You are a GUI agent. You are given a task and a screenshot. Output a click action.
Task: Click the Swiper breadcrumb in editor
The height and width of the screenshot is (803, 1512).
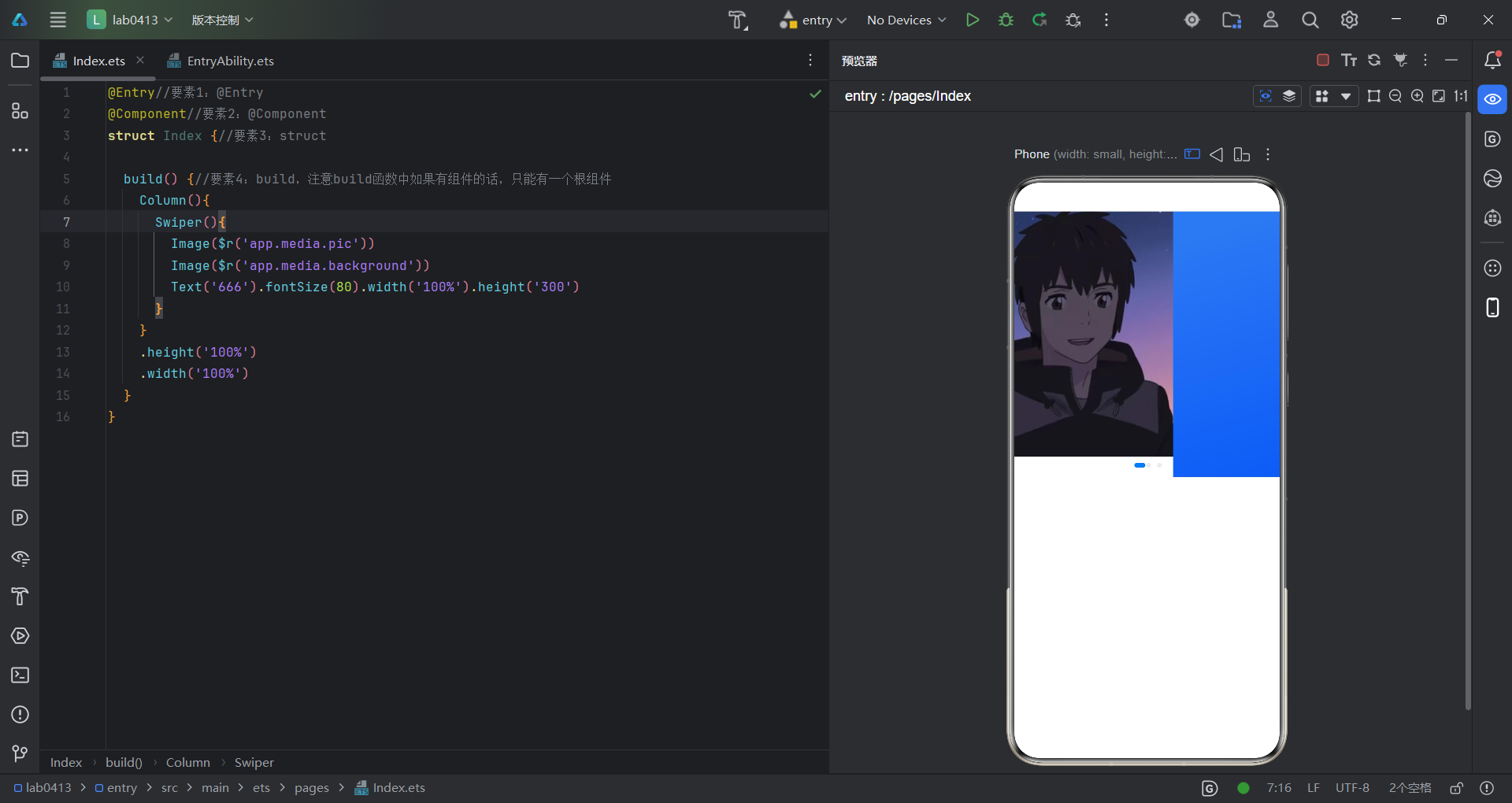(x=254, y=762)
